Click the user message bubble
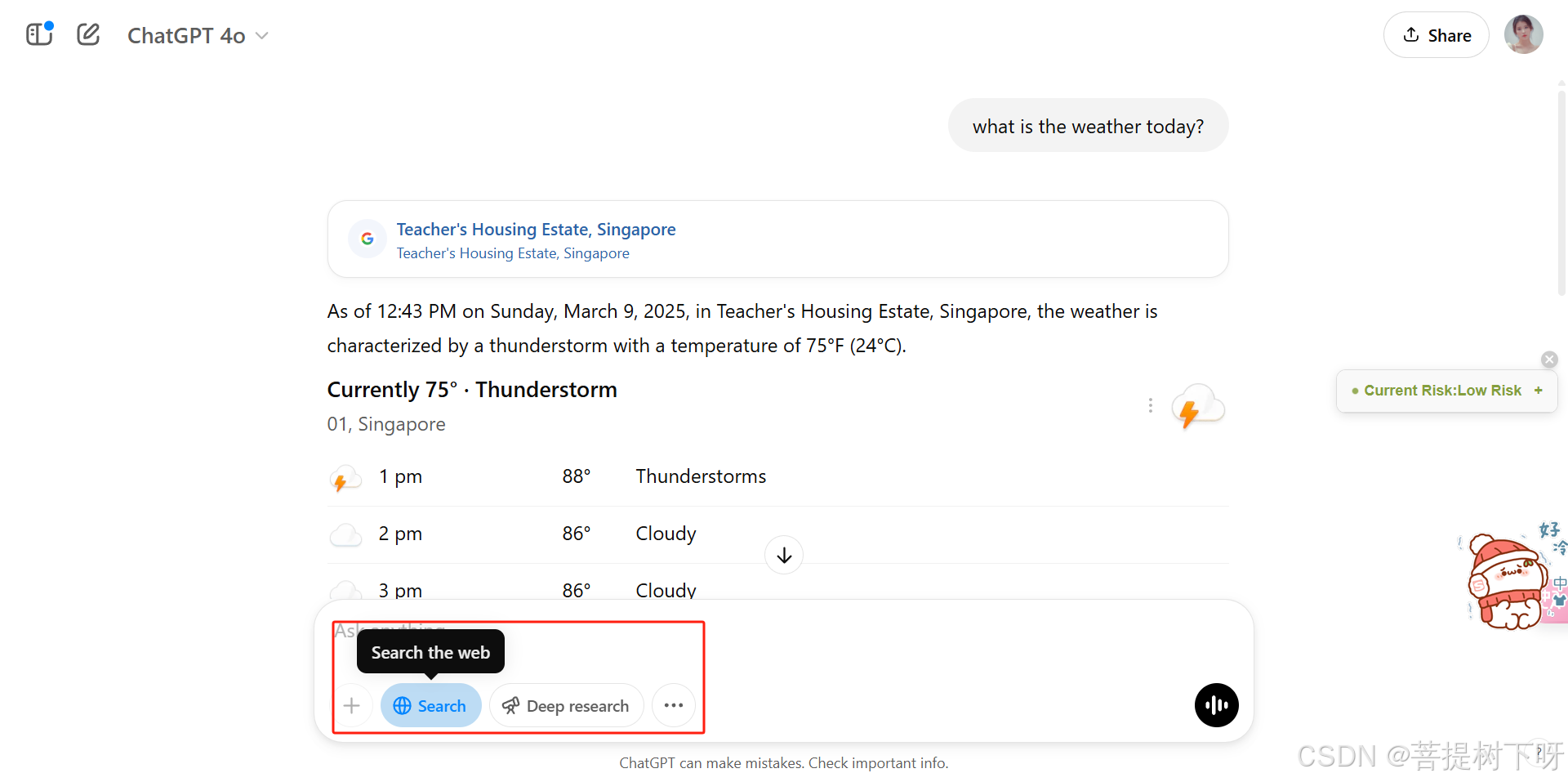1568x782 pixels. [x=1088, y=126]
